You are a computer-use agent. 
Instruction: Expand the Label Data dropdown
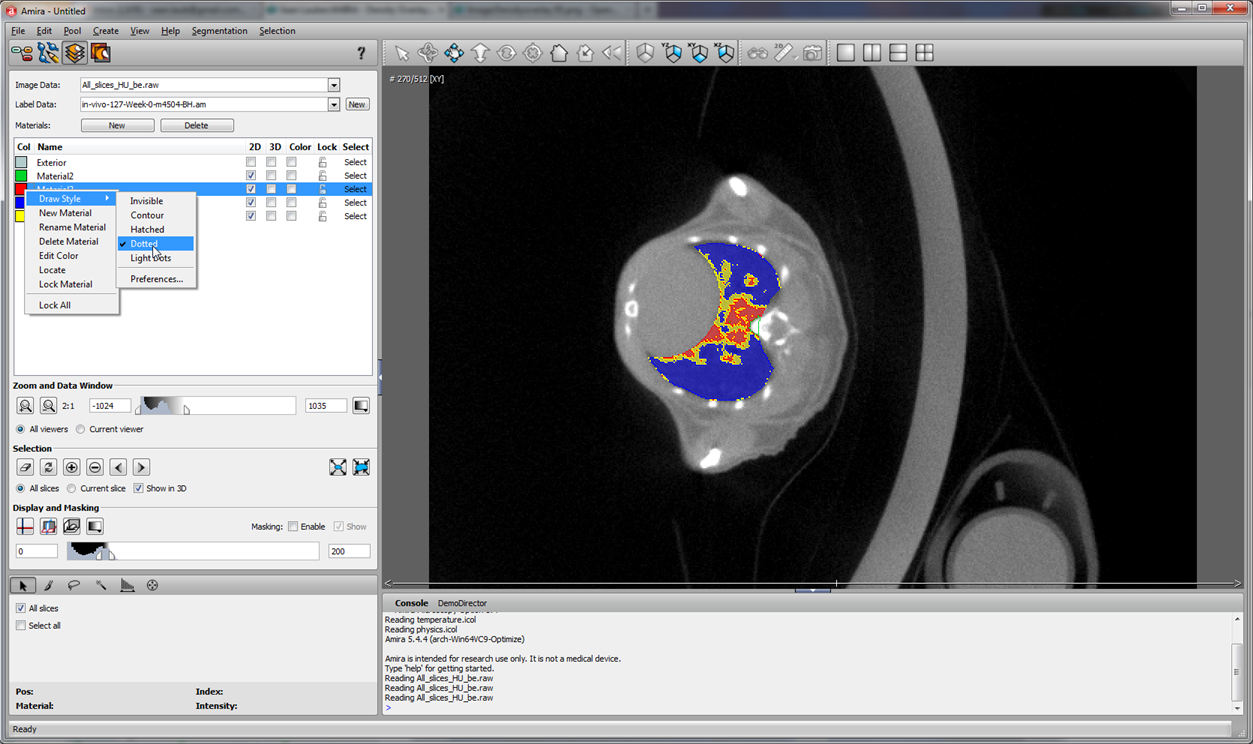pos(334,105)
